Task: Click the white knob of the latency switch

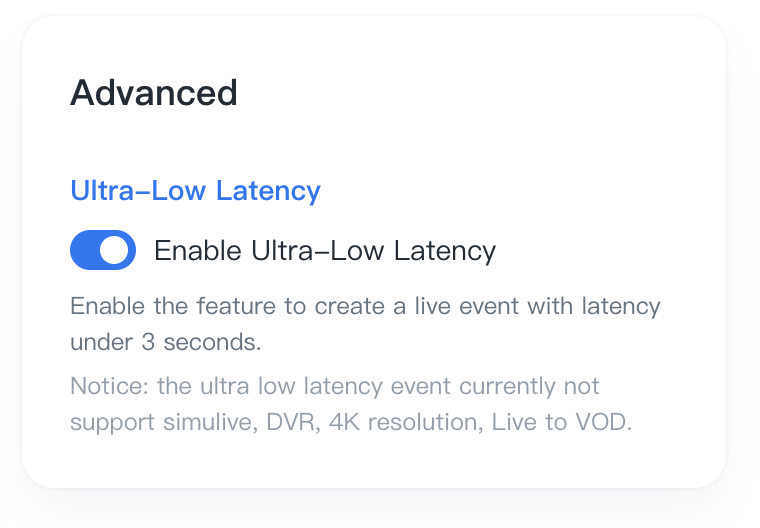Action: point(116,250)
